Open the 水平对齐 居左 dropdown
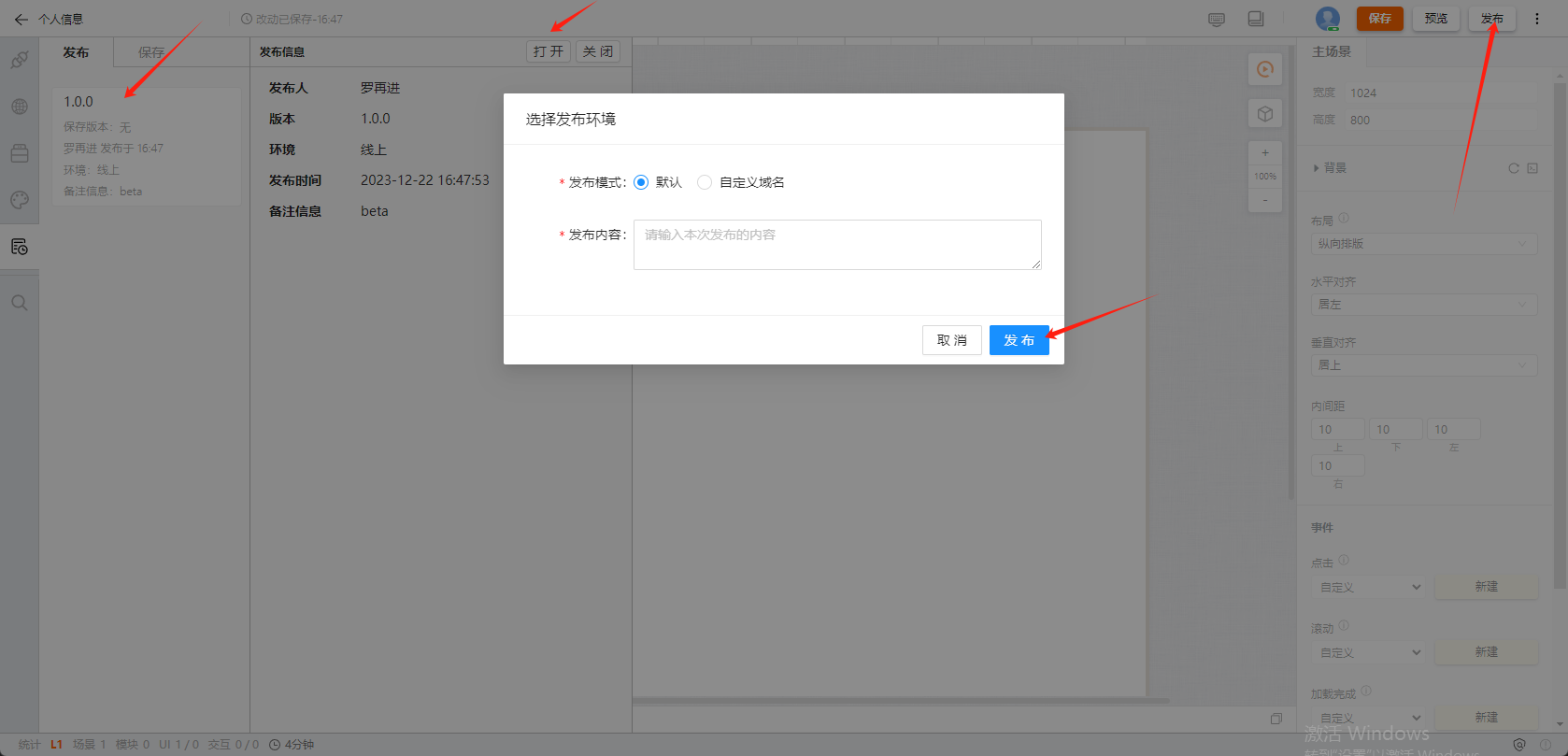Viewport: 1568px width, 756px height. pos(1423,305)
